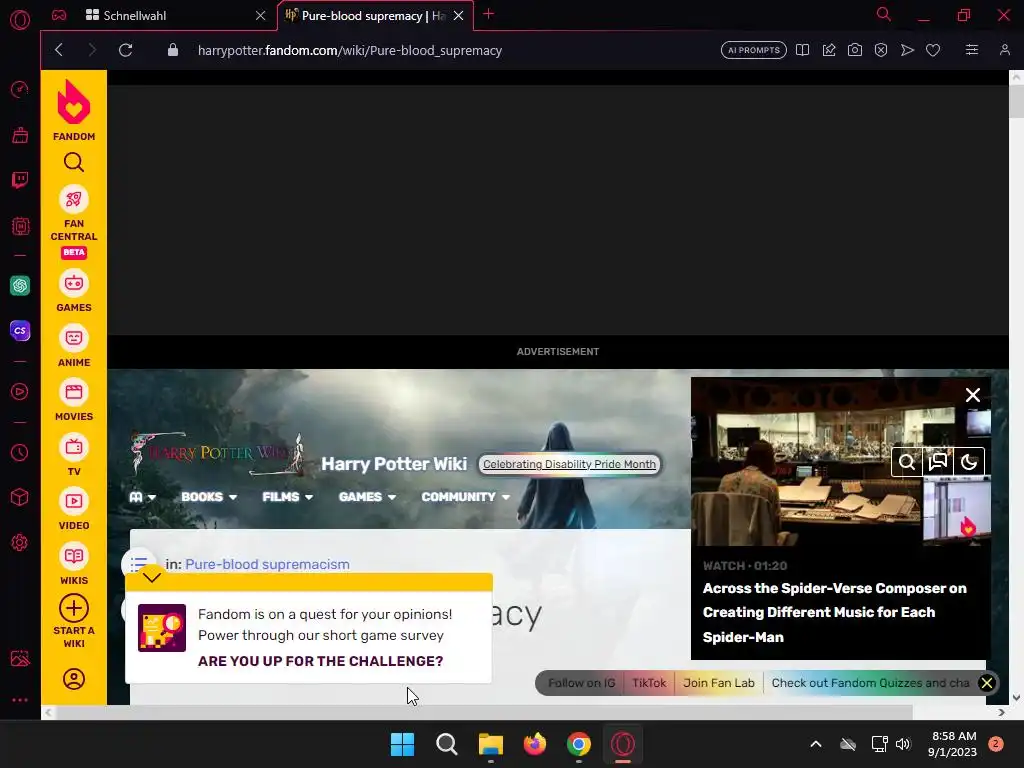
Task: Click the horizontal page scrollbar
Action: [483, 712]
